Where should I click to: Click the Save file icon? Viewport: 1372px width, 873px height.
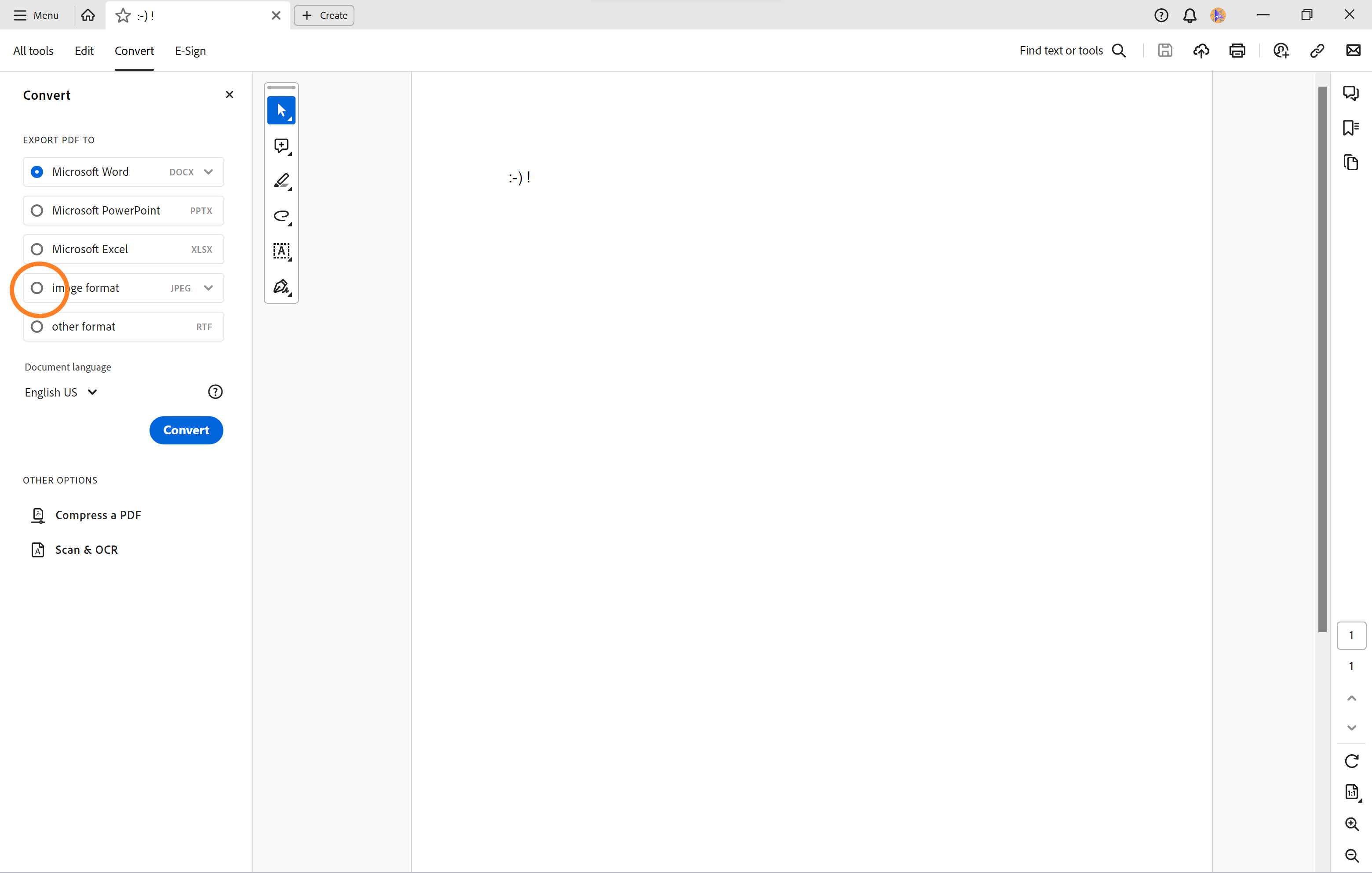pos(1164,51)
